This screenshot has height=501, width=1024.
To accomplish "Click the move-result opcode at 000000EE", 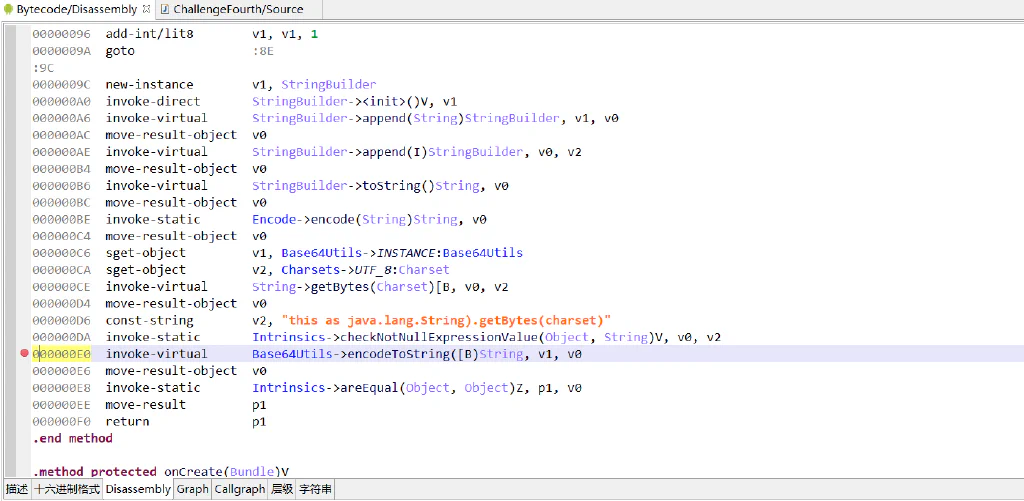I will pyautogui.click(x=145, y=404).
